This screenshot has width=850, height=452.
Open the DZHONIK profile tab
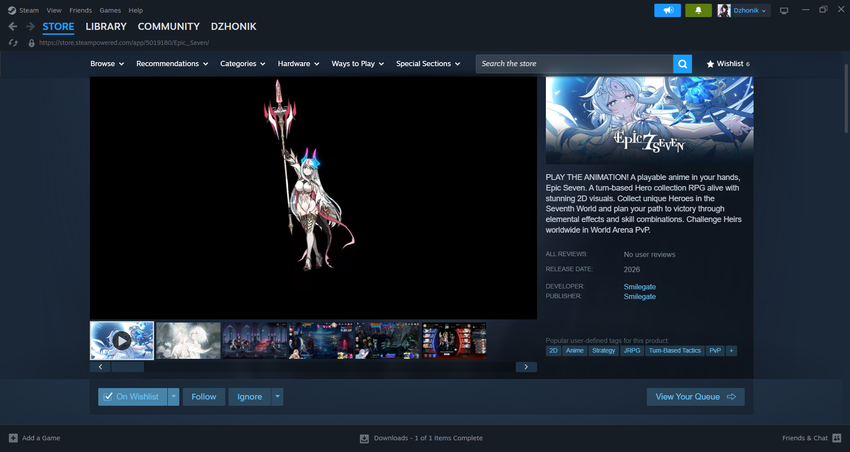[233, 27]
